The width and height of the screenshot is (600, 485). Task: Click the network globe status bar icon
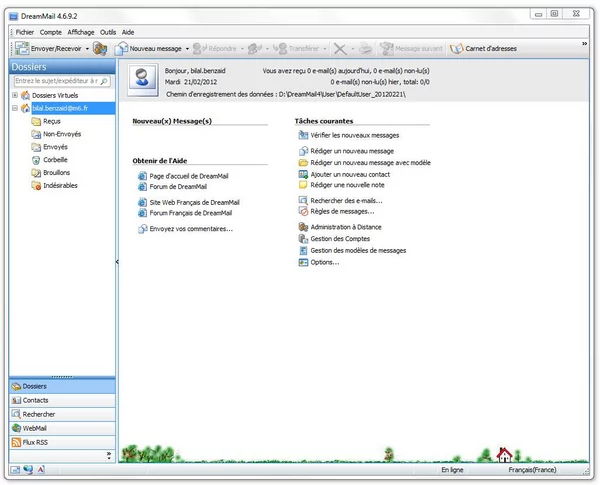[x=28, y=470]
